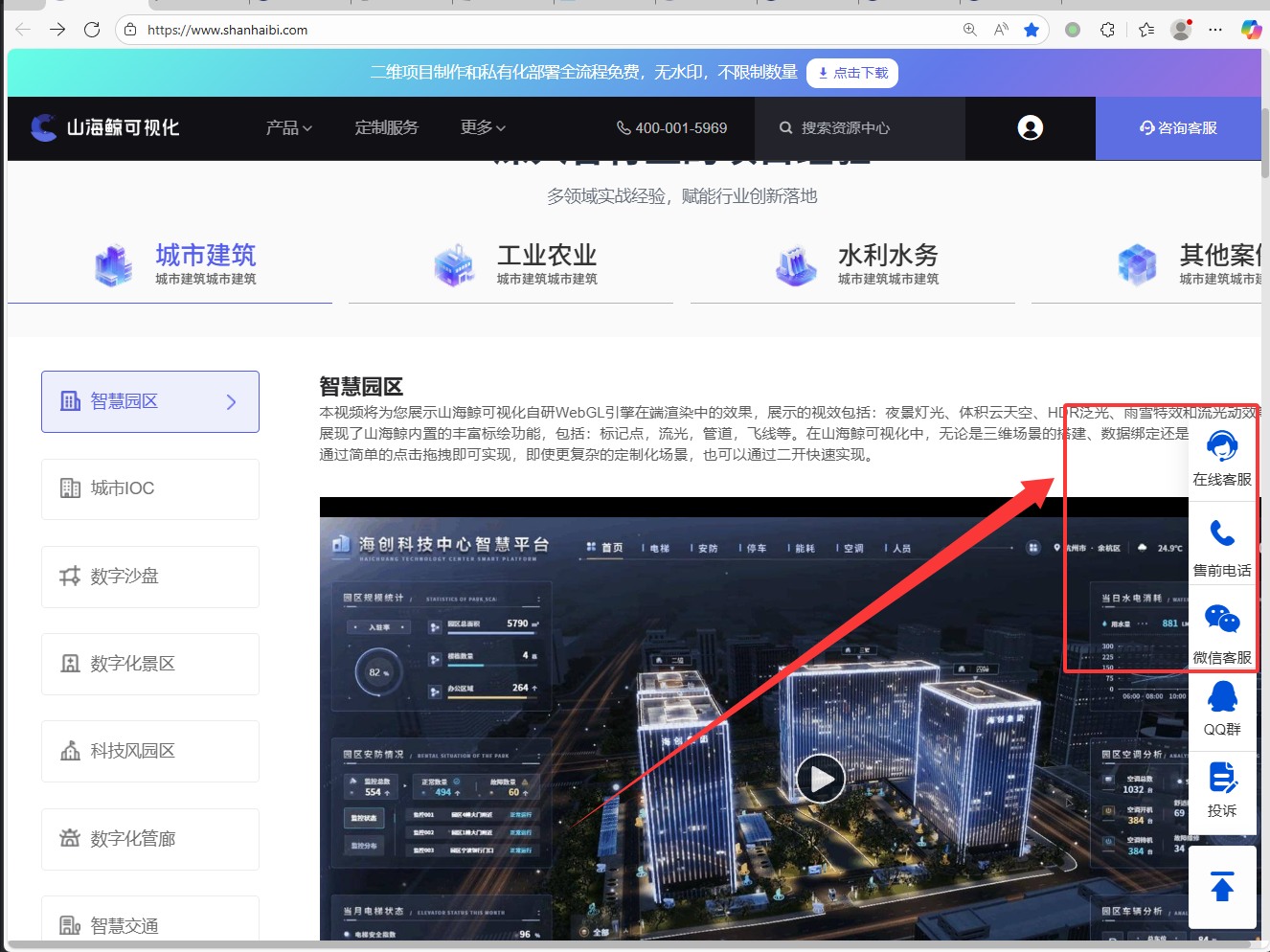Click the 首页 tab in the video dashboard
1270x952 pixels.
click(x=604, y=548)
